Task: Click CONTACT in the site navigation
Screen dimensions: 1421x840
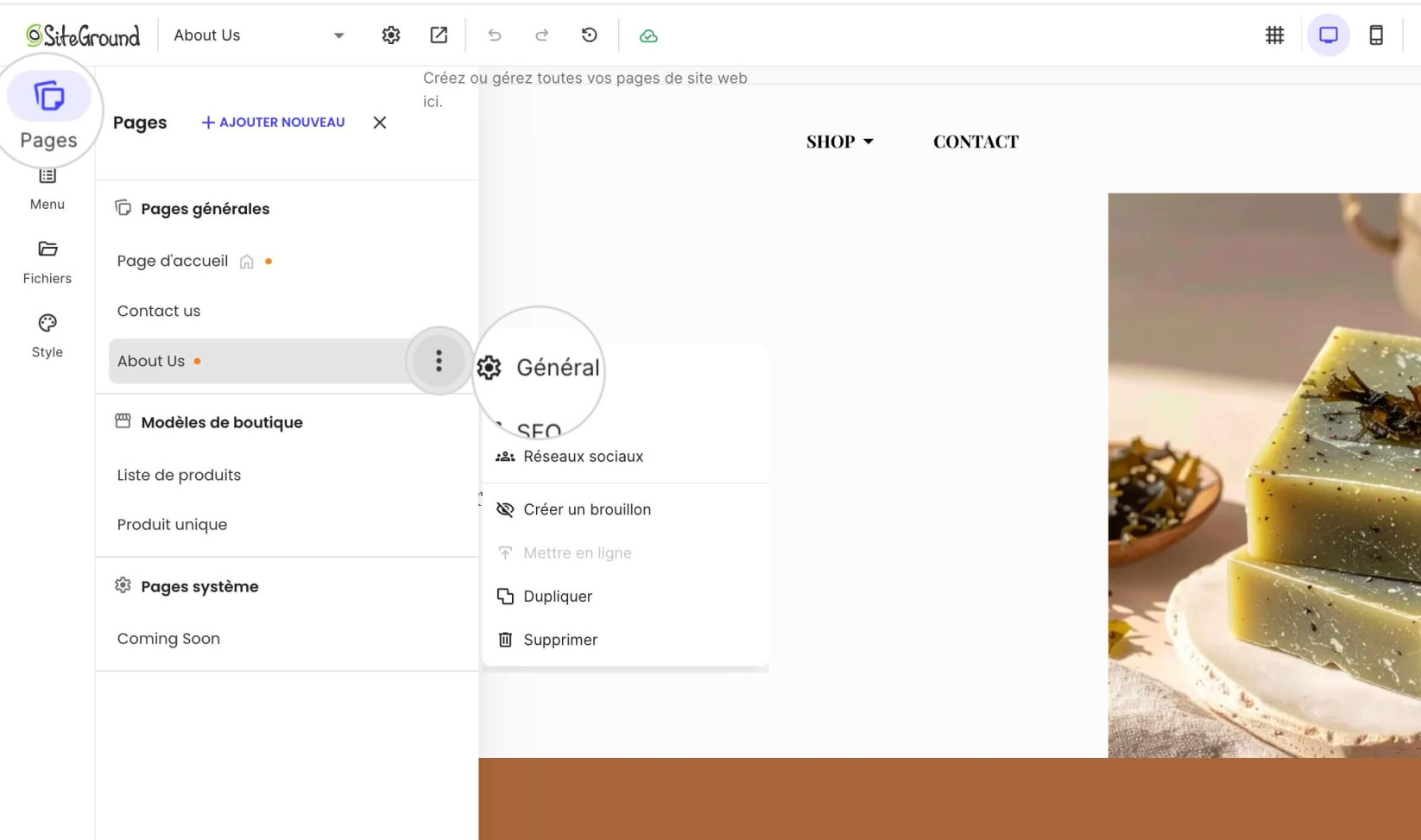Action: (976, 142)
